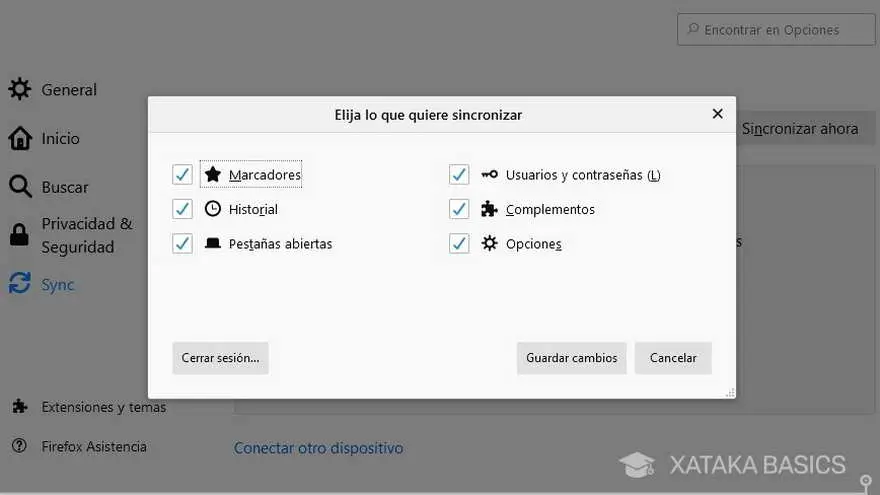Open Extensiones y temas puzzle icon

pyautogui.click(x=20, y=406)
